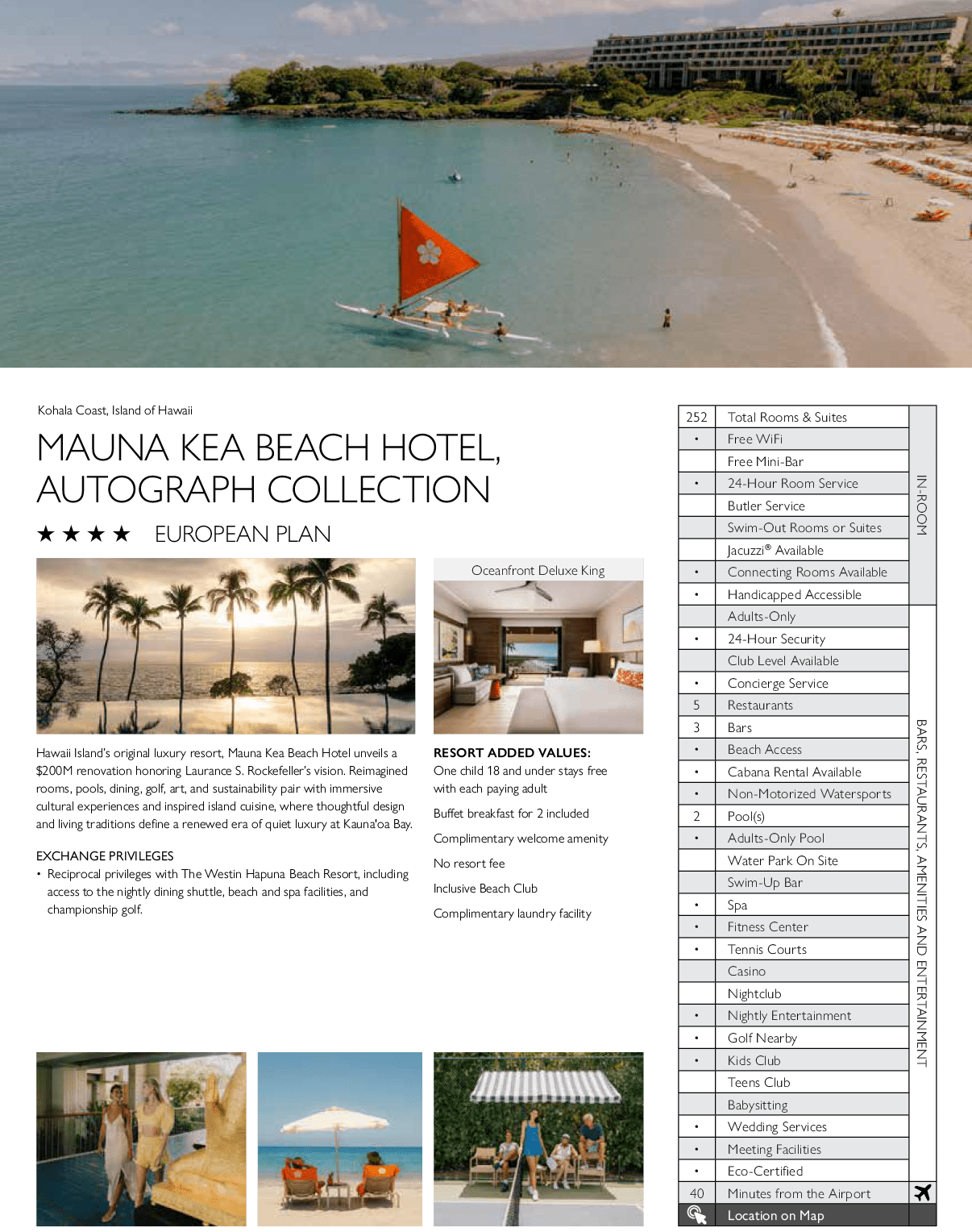Screen dimensions: 972x1232
Task: Click the Connecting Rooms Available row
Action: [794, 572]
